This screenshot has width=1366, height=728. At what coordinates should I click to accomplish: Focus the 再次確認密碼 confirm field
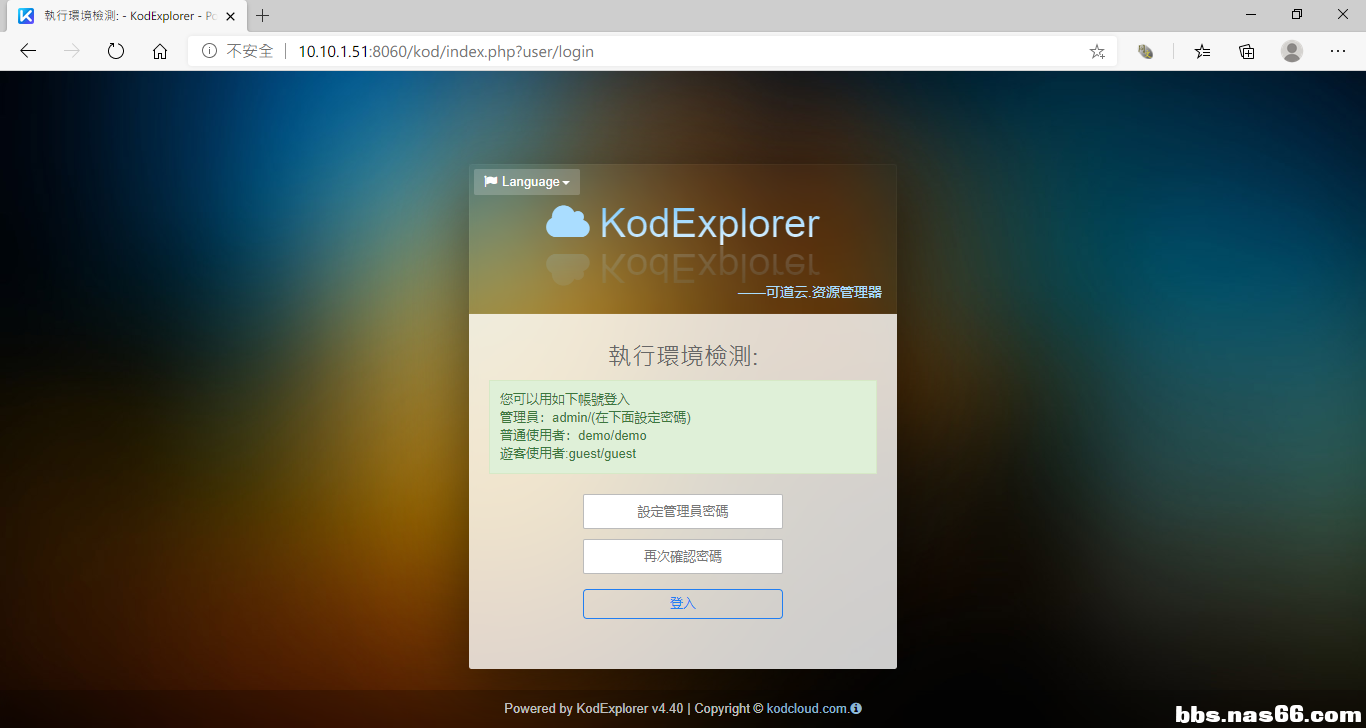pyautogui.click(x=683, y=557)
